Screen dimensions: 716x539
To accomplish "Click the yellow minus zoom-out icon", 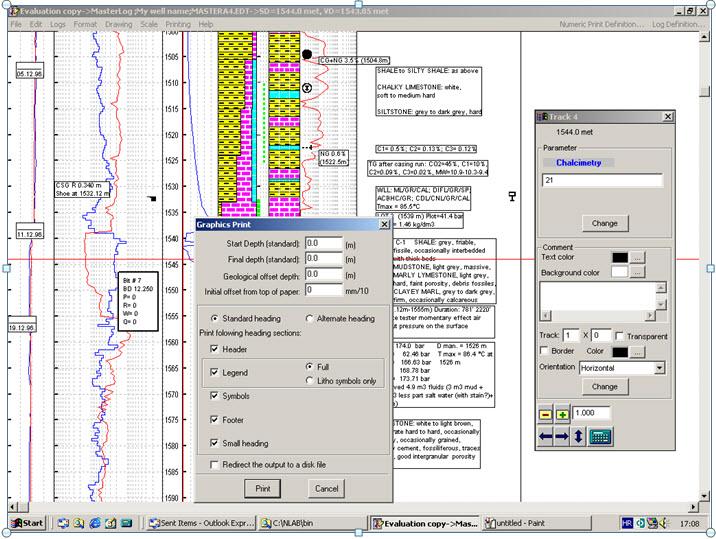I will (x=546, y=412).
